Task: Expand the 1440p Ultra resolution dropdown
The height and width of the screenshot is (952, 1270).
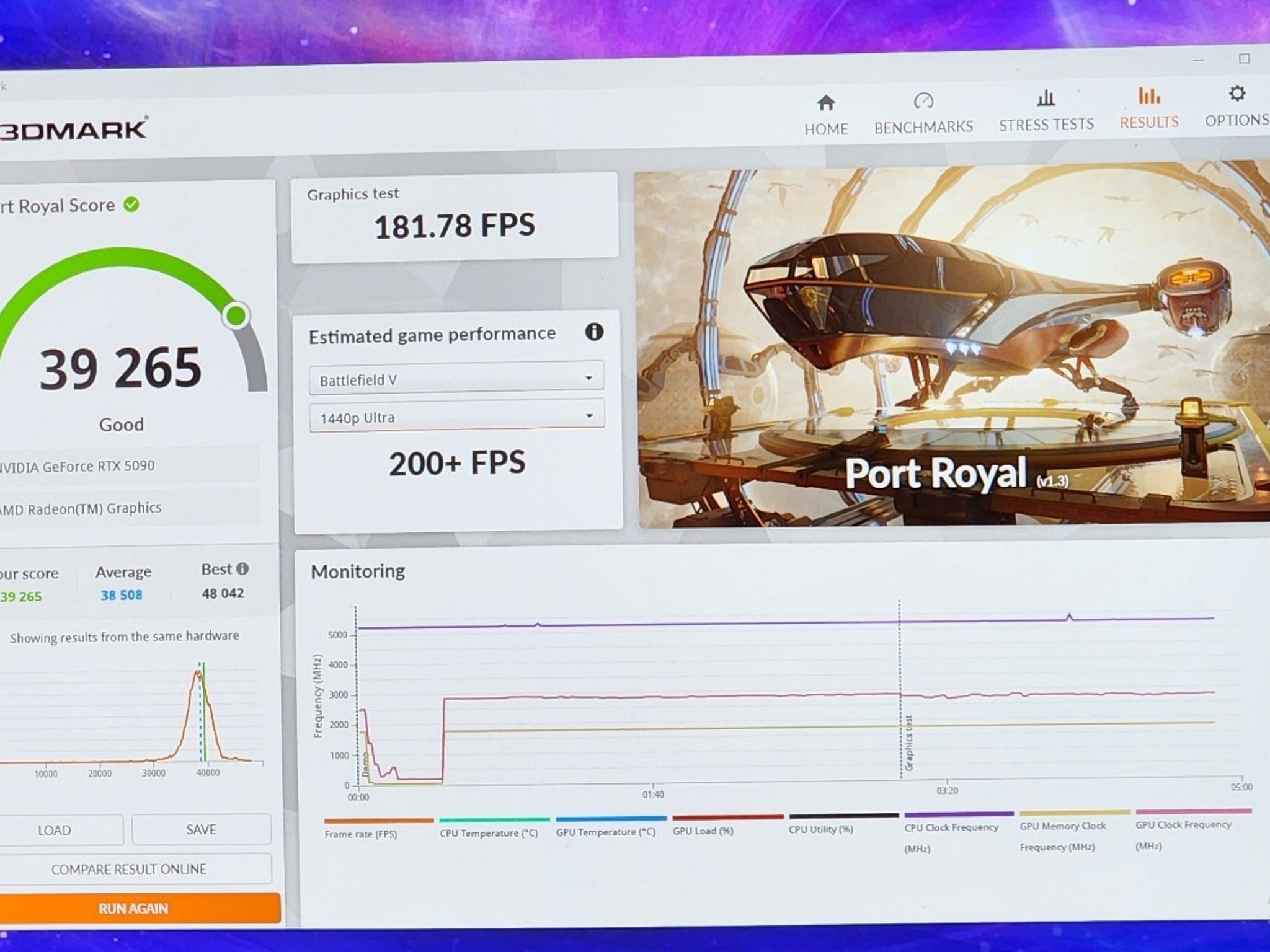Action: click(x=457, y=416)
